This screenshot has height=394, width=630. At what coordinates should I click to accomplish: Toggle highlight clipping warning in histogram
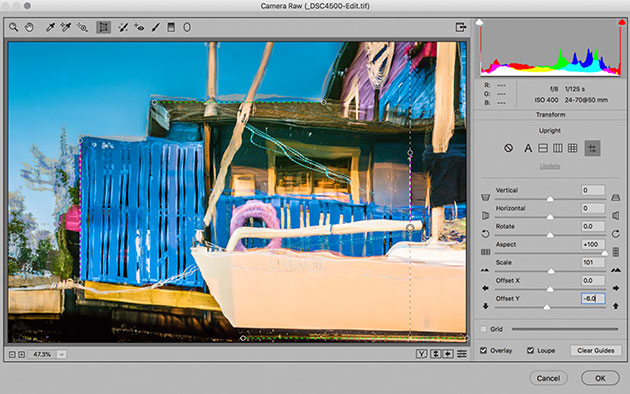pyautogui.click(x=622, y=22)
